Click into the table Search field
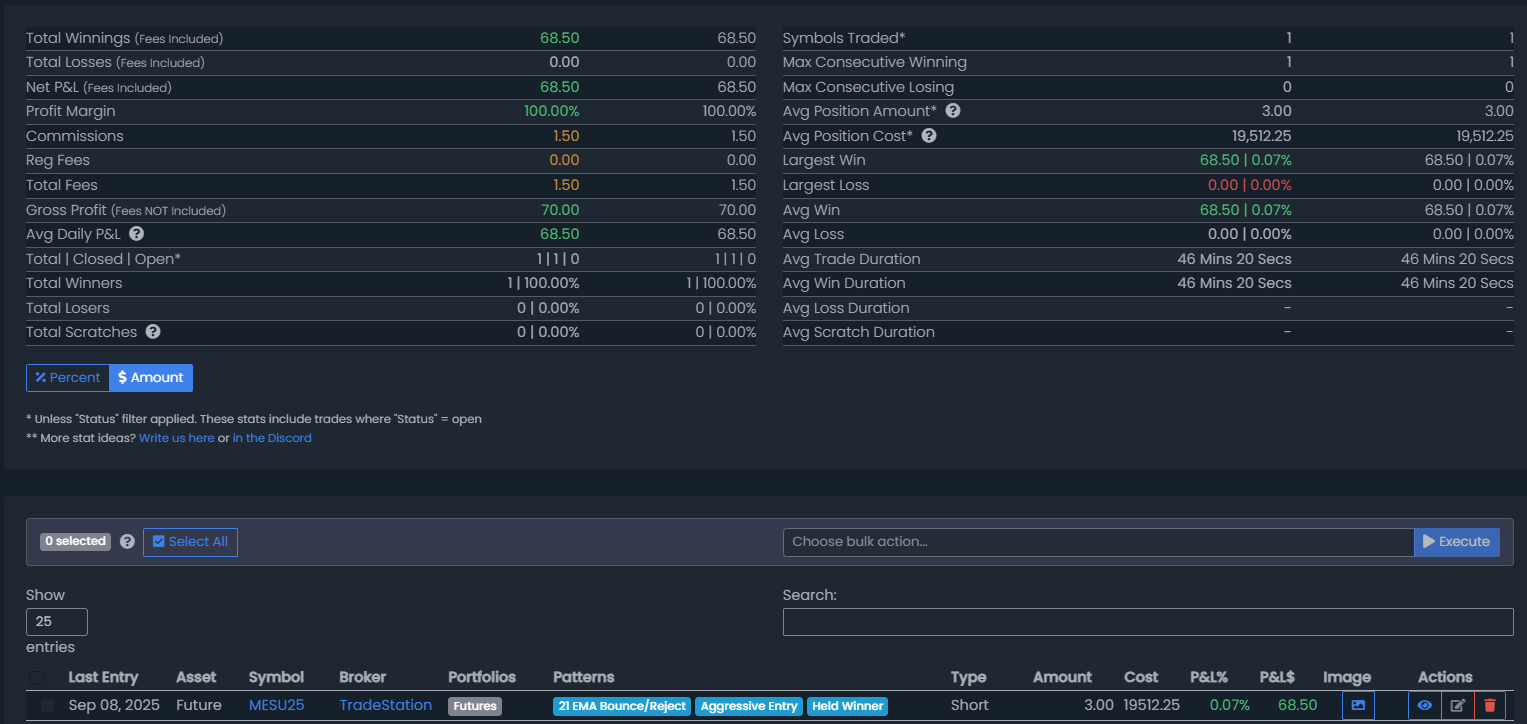Image resolution: width=1527 pixels, height=724 pixels. (1147, 622)
